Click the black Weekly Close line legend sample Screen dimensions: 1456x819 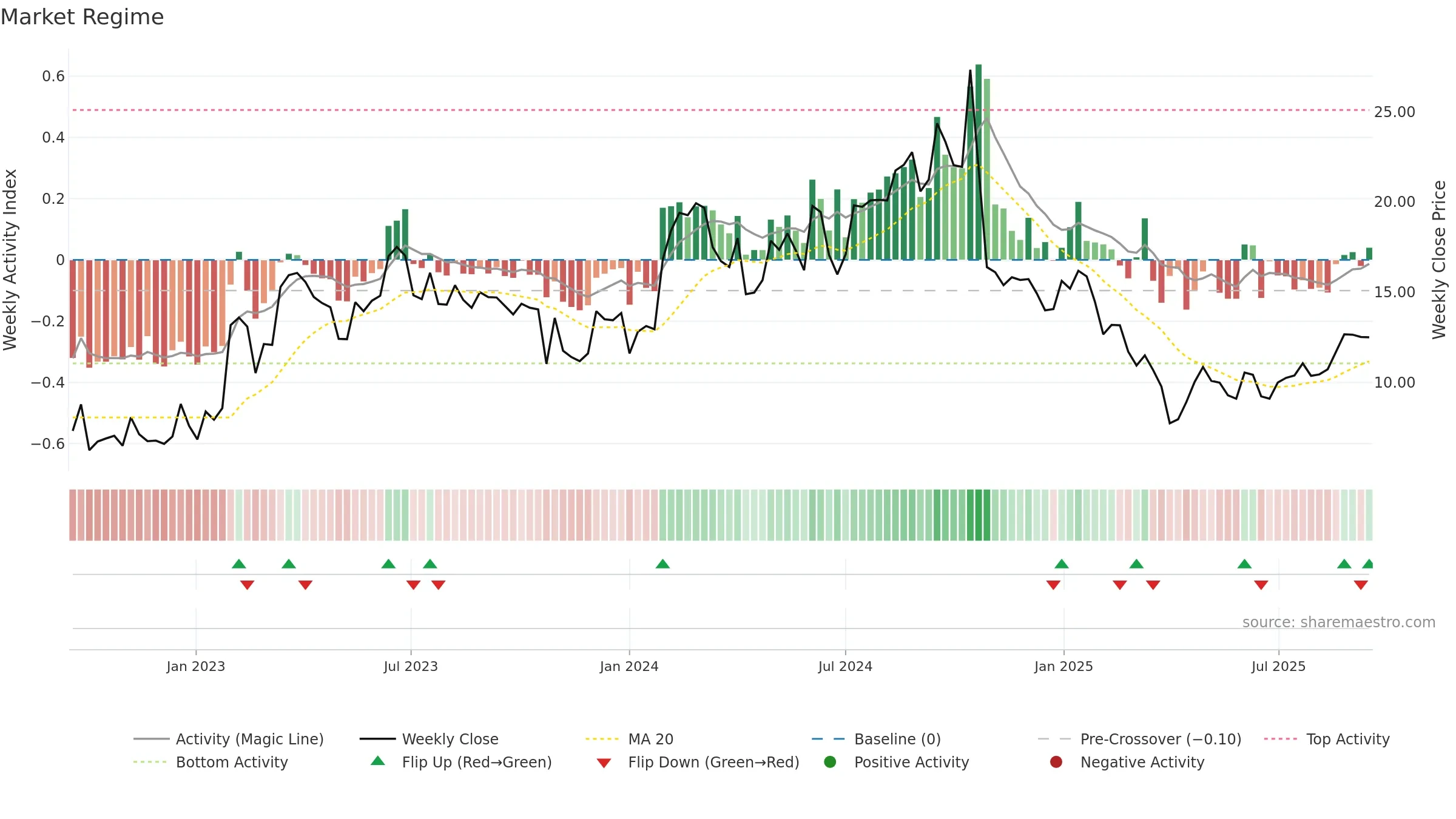click(x=378, y=739)
